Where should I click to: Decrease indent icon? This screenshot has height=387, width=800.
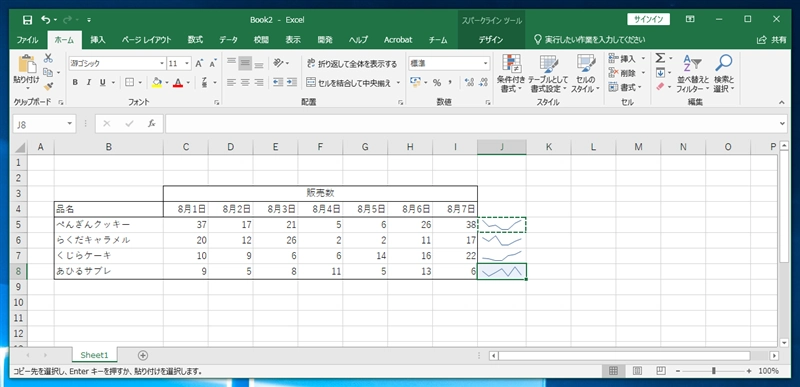[x=278, y=82]
